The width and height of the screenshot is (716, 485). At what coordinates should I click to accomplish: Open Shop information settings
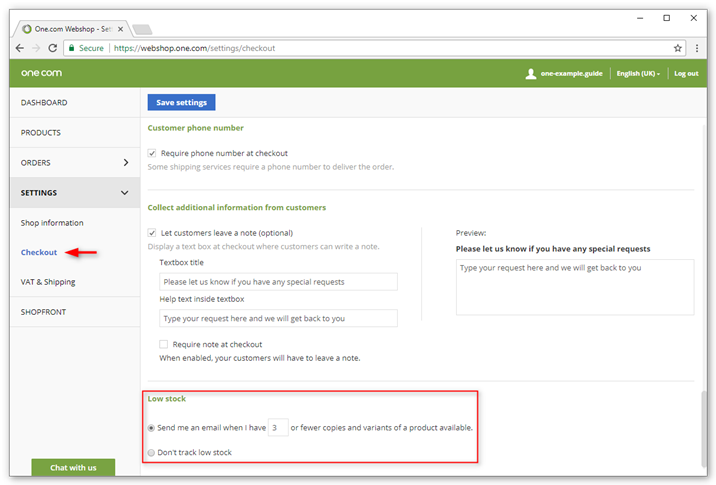52,223
